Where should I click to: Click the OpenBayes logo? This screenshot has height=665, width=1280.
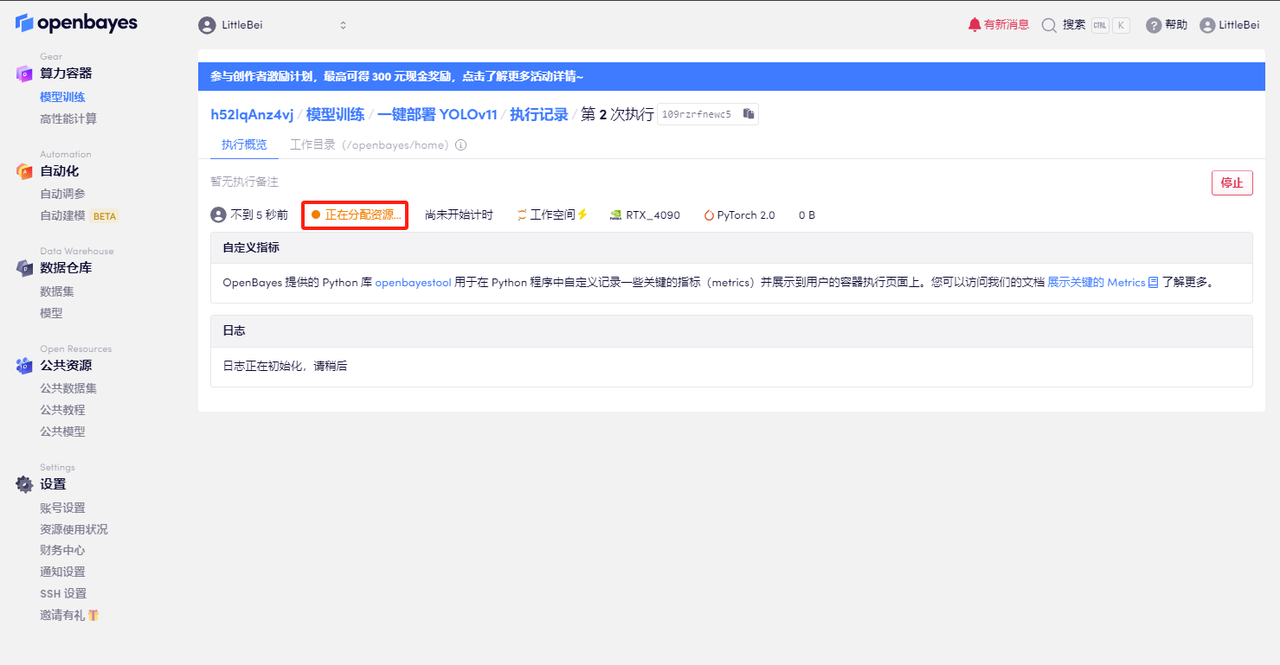76,23
